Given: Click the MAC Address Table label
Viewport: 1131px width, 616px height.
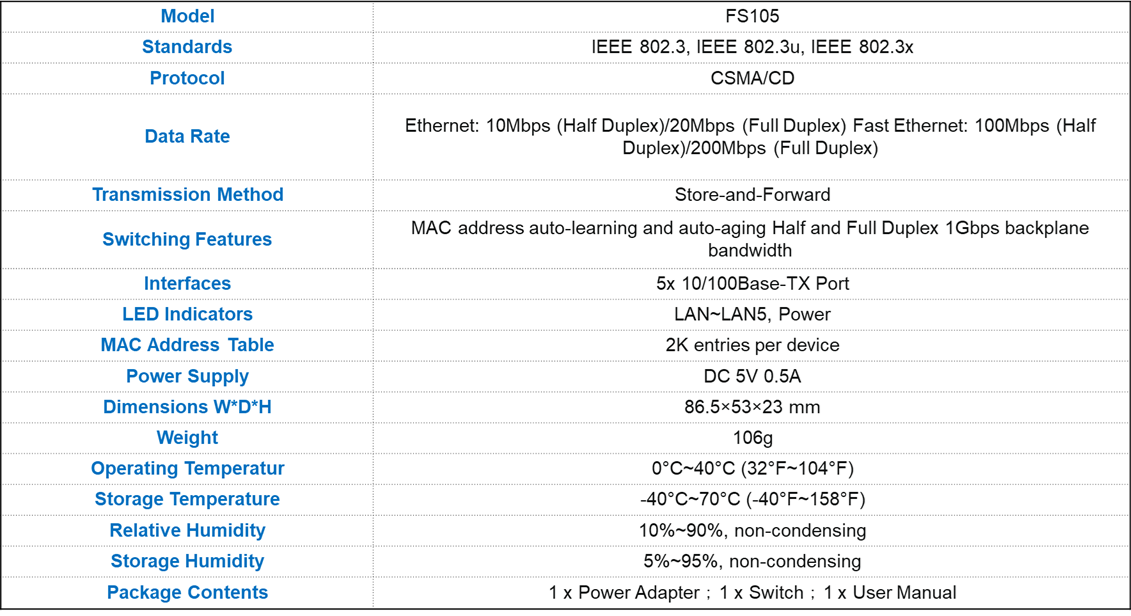Looking at the screenshot, I should click(x=187, y=345).
